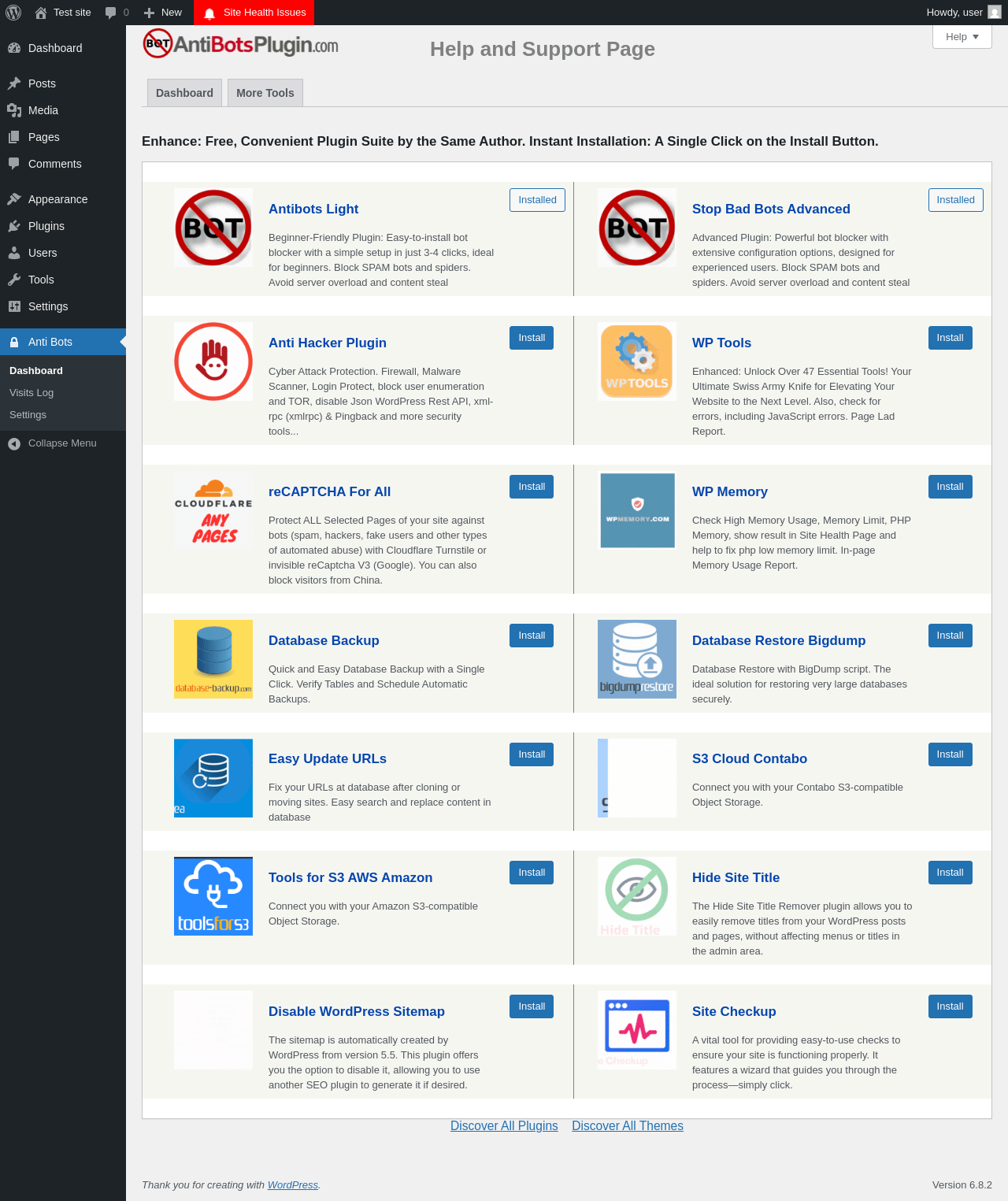Install S3 Cloud Contabo
This screenshot has width=1008, height=1201.
point(951,754)
